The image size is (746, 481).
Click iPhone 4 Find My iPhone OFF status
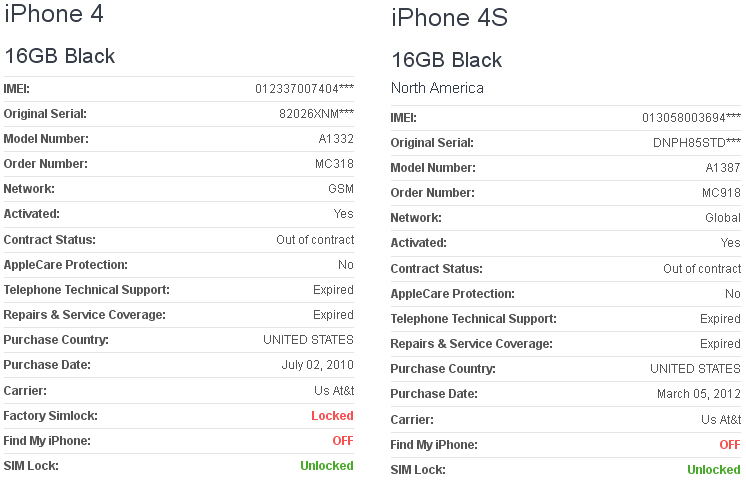[343, 441]
